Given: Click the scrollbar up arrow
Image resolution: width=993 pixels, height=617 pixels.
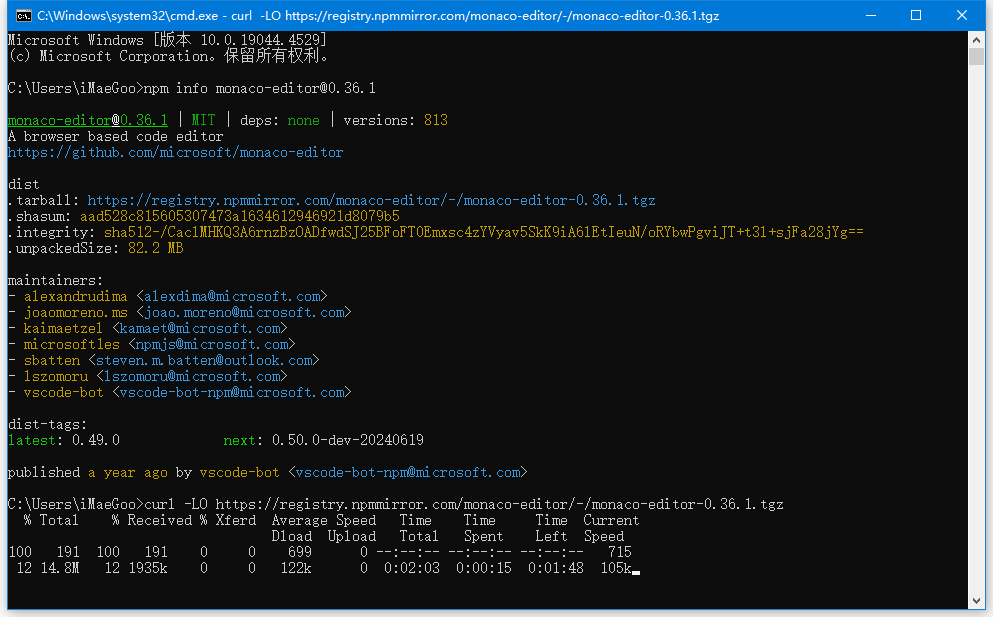Looking at the screenshot, I should pyautogui.click(x=976, y=40).
